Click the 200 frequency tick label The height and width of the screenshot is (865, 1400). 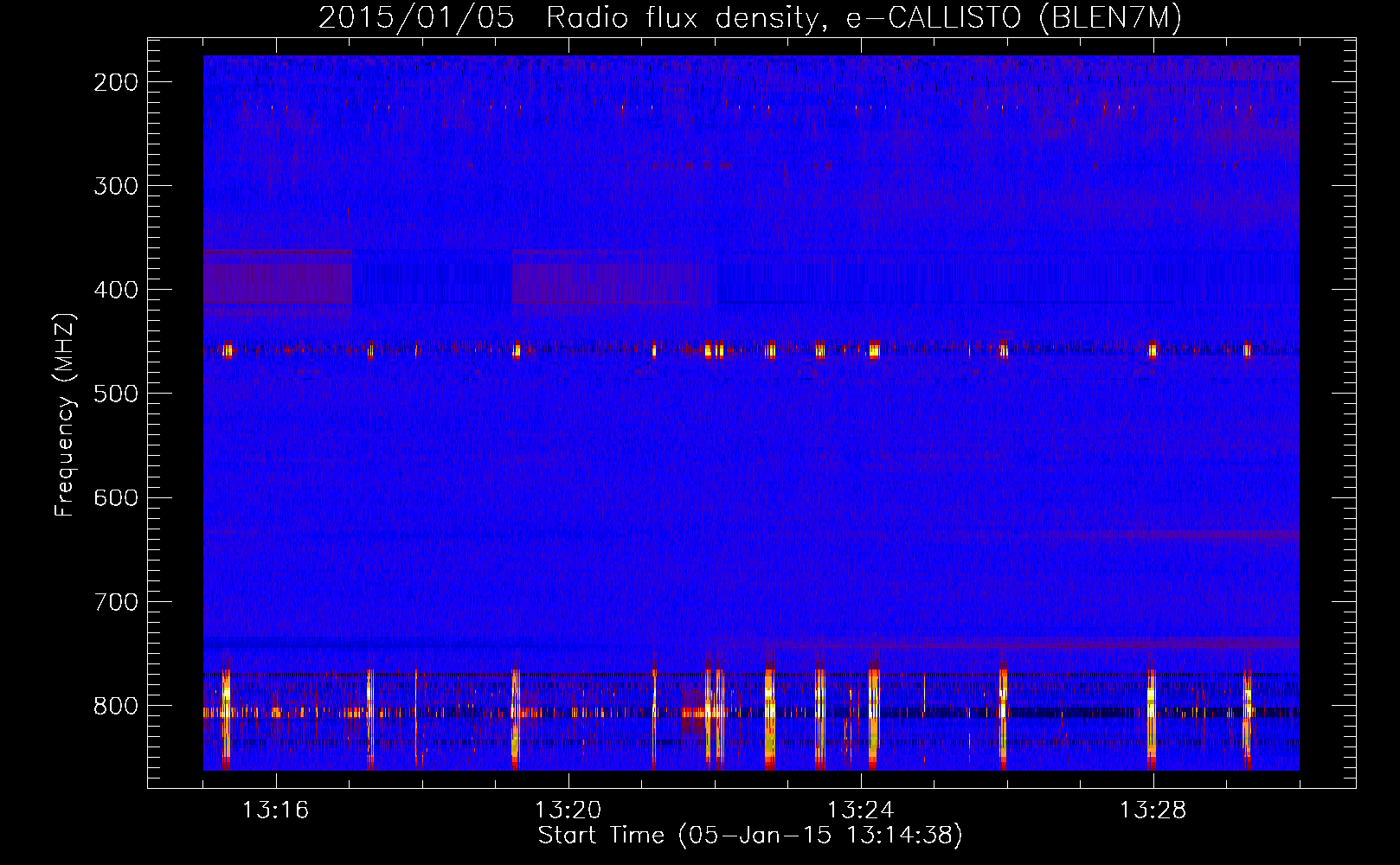point(116,82)
